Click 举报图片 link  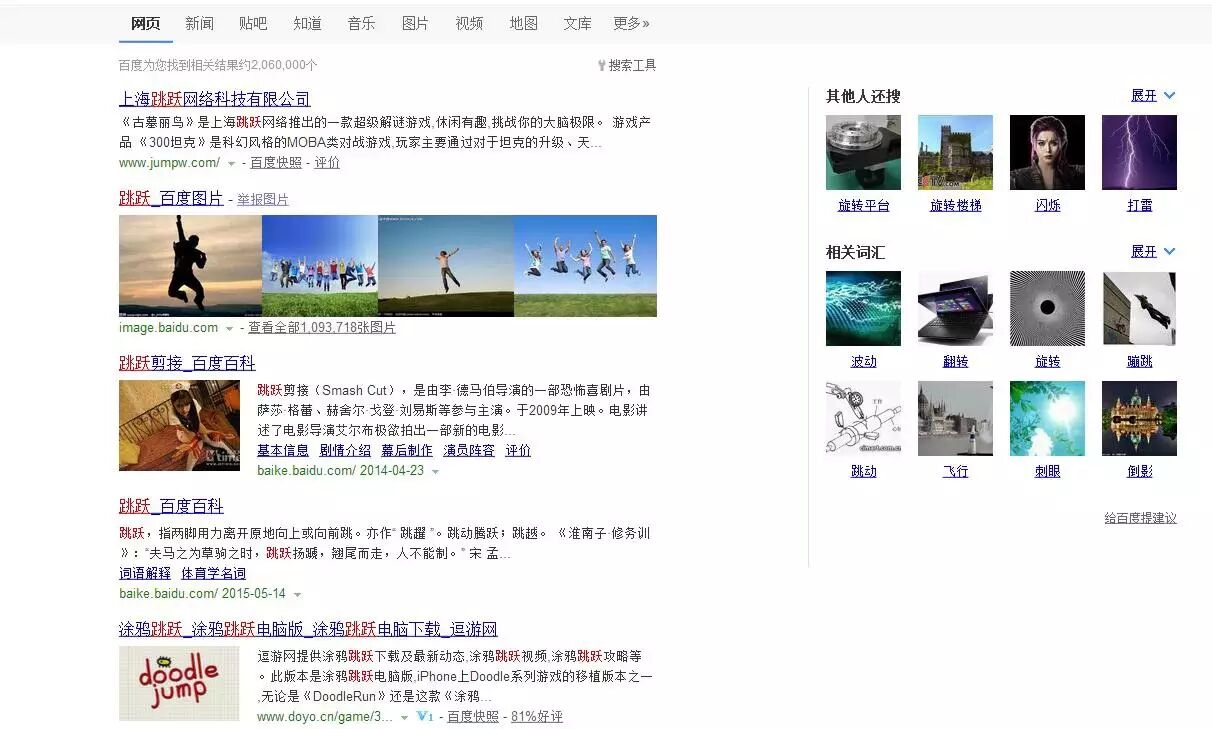pos(263,199)
